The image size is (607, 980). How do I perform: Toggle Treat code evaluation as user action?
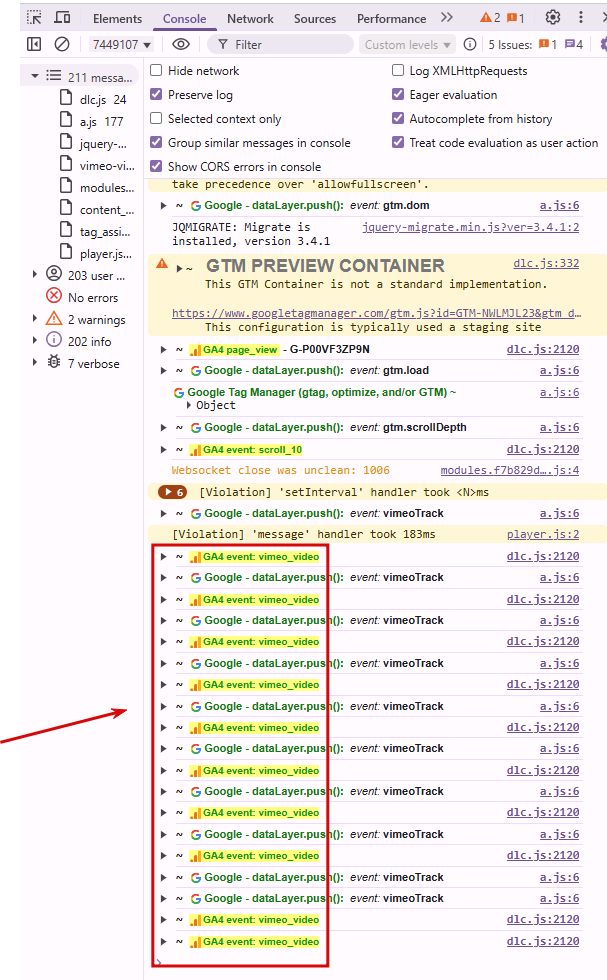[398, 142]
